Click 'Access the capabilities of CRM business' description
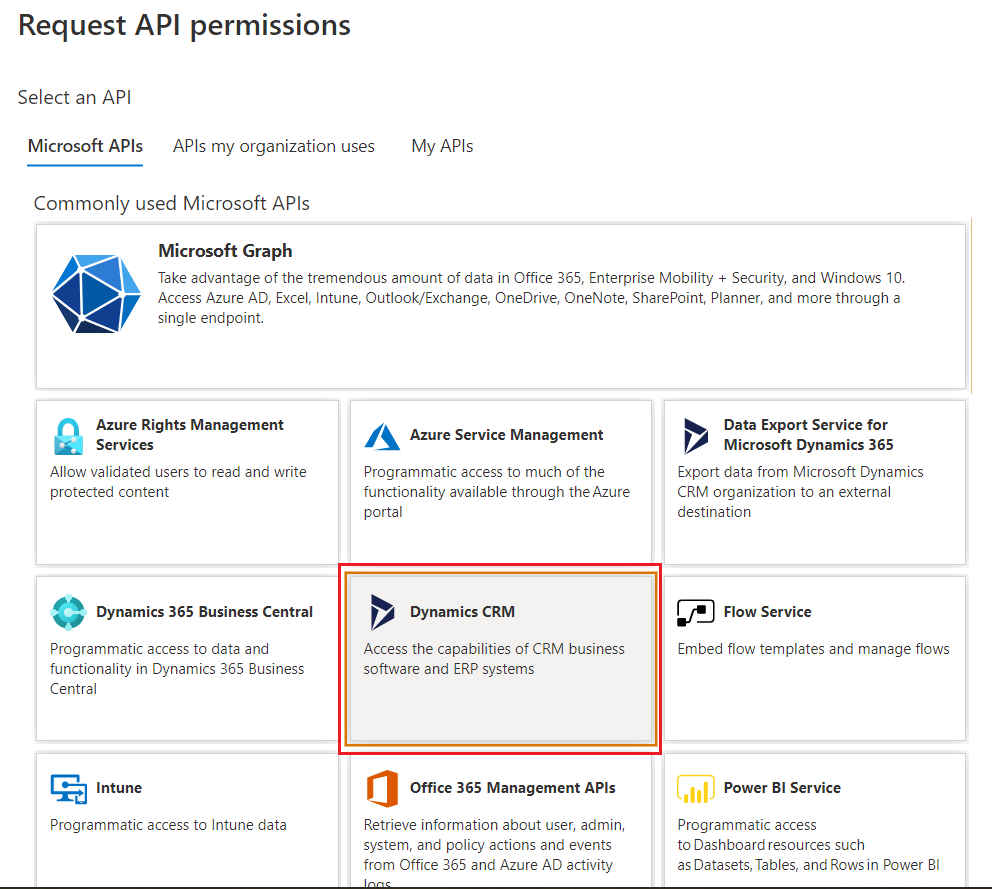The image size is (992, 889). pos(494,659)
